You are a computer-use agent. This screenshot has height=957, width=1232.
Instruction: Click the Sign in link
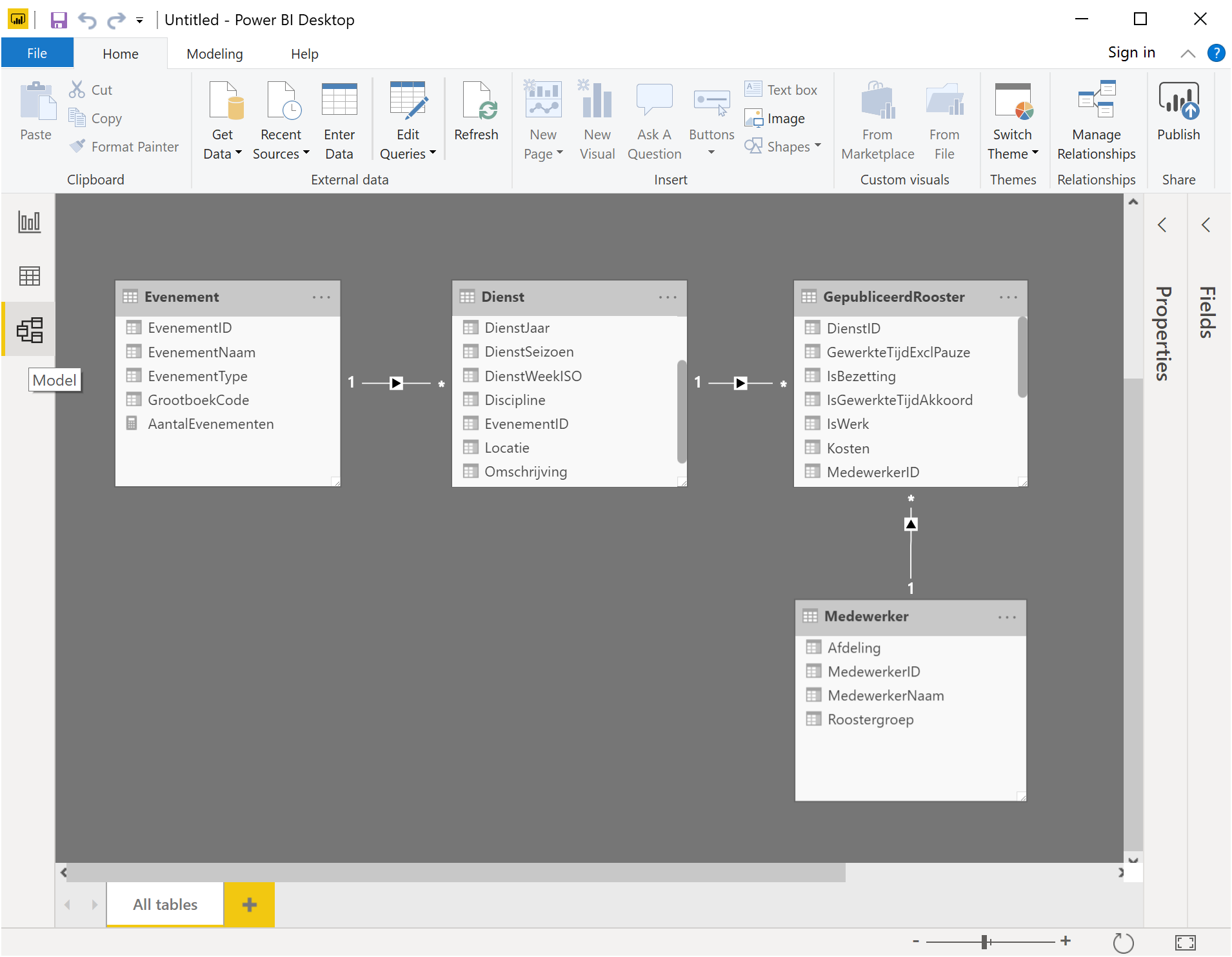click(x=1131, y=53)
